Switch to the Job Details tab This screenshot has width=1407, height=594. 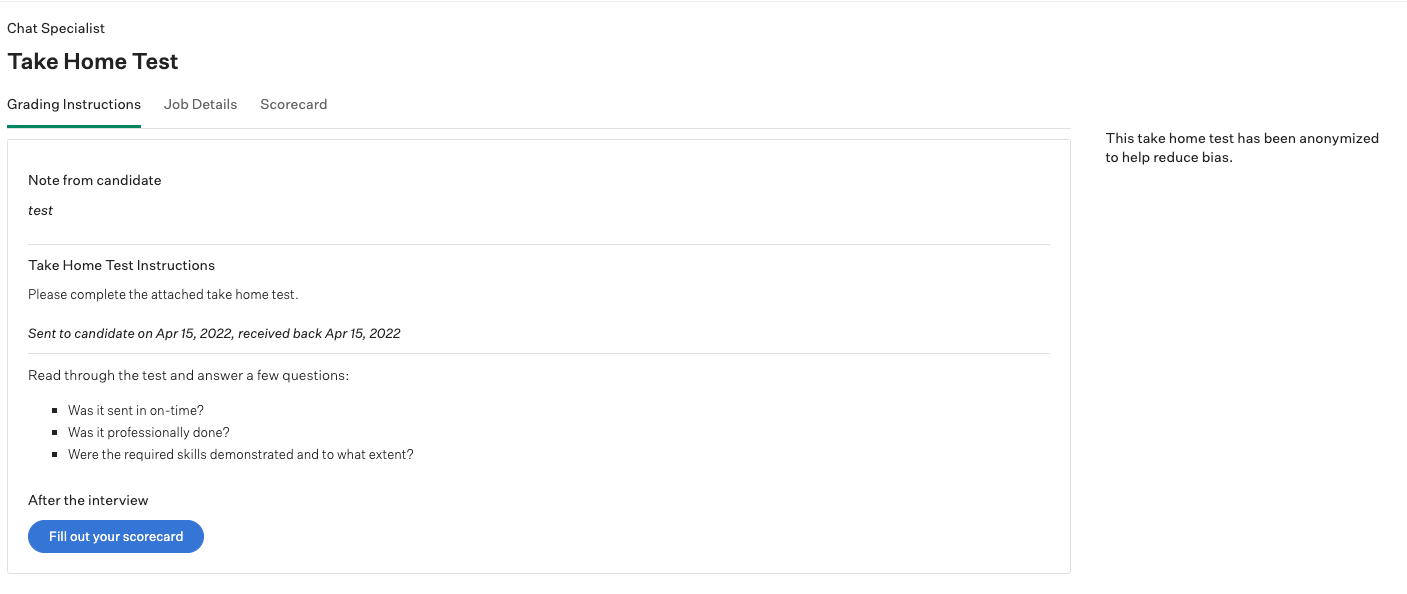point(200,104)
